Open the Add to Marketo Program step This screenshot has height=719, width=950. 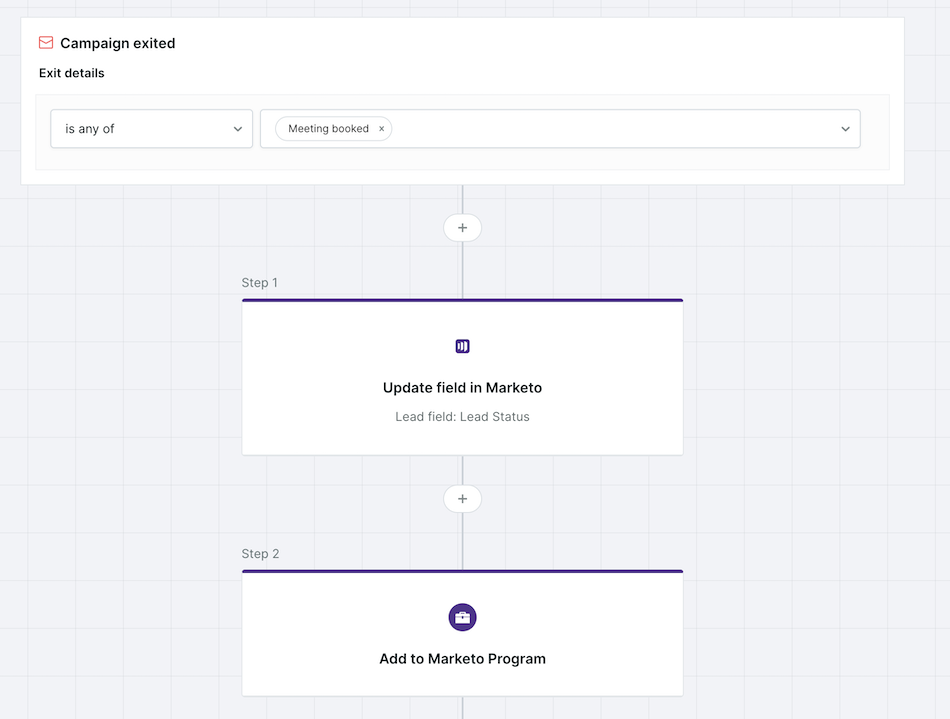point(462,632)
